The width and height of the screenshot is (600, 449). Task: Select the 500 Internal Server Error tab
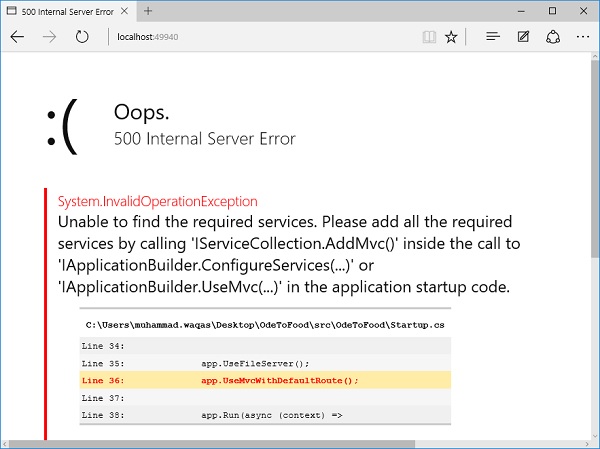(60, 10)
